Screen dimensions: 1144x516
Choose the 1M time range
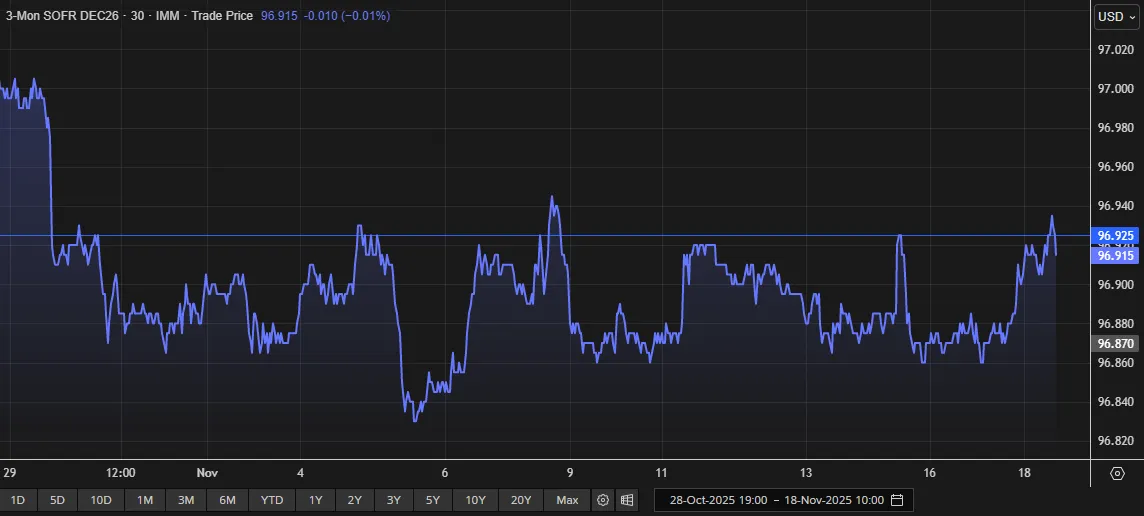click(145, 500)
